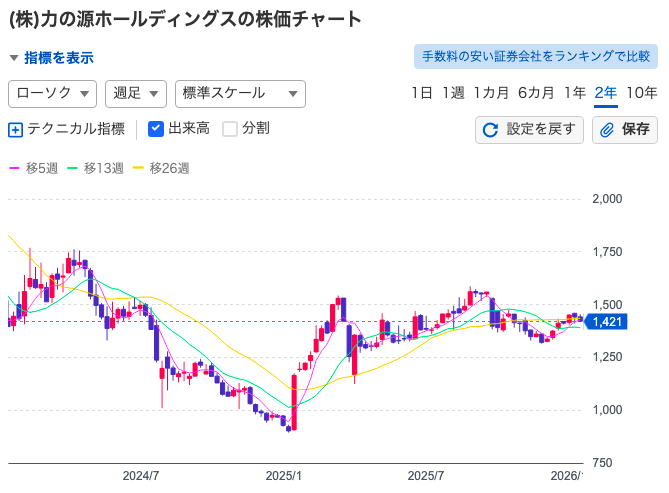Choose the 1年 range tab
Viewport: 669px width, 493px height.
(x=575, y=93)
